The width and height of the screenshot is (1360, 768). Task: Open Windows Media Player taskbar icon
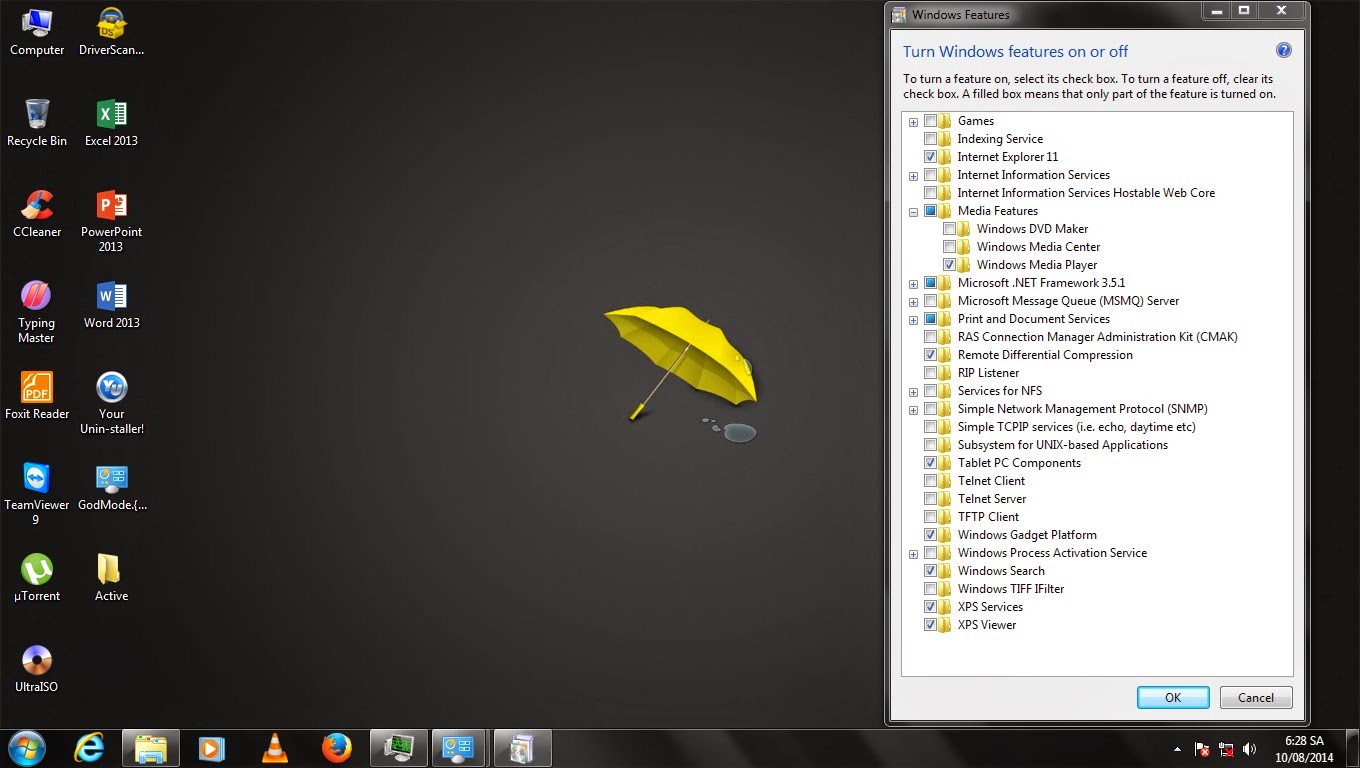coord(212,748)
